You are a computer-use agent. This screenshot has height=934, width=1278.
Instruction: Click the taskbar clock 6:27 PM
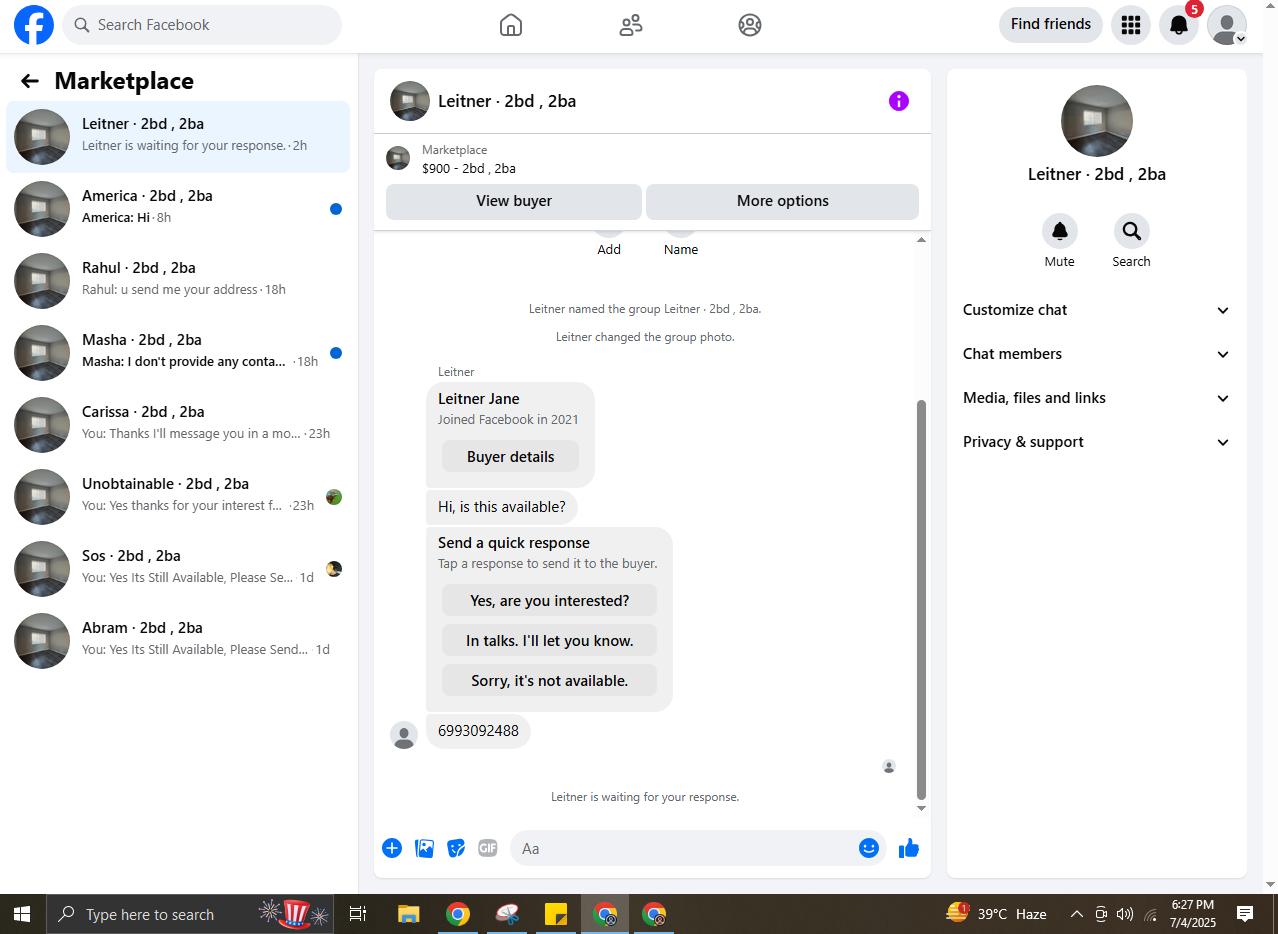tap(1192, 914)
